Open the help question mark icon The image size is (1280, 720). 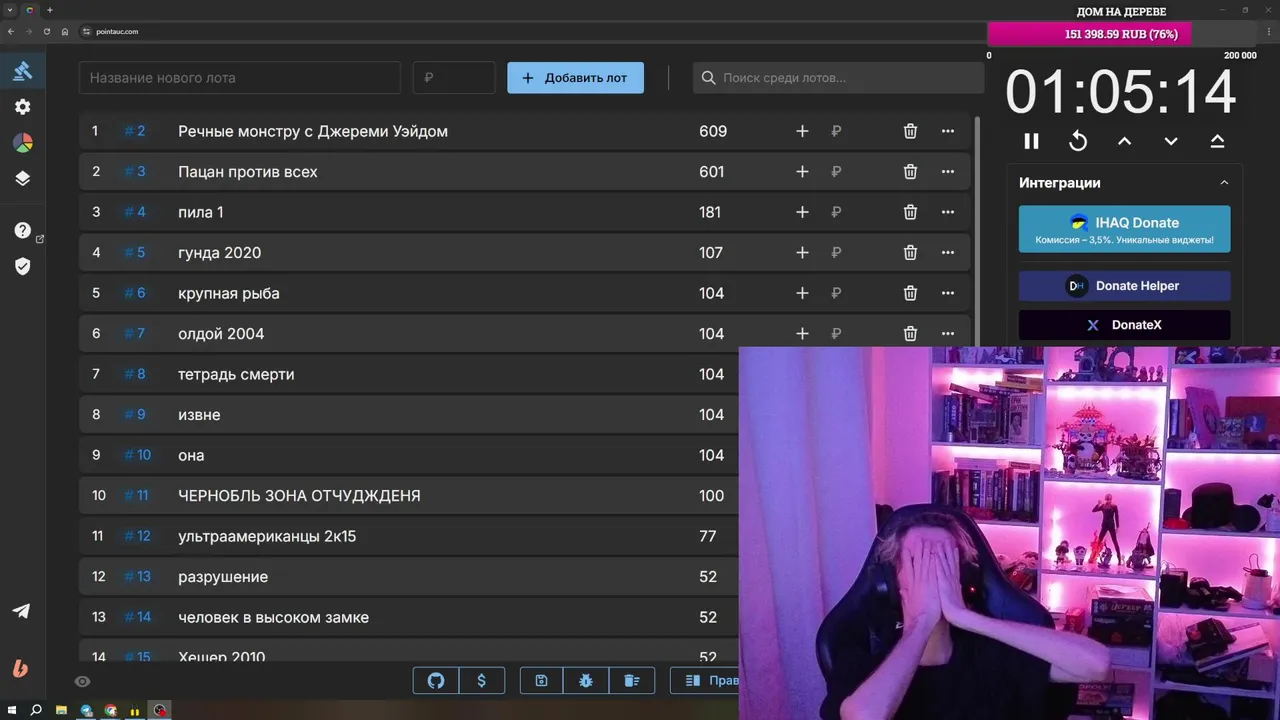pyautogui.click(x=22, y=230)
